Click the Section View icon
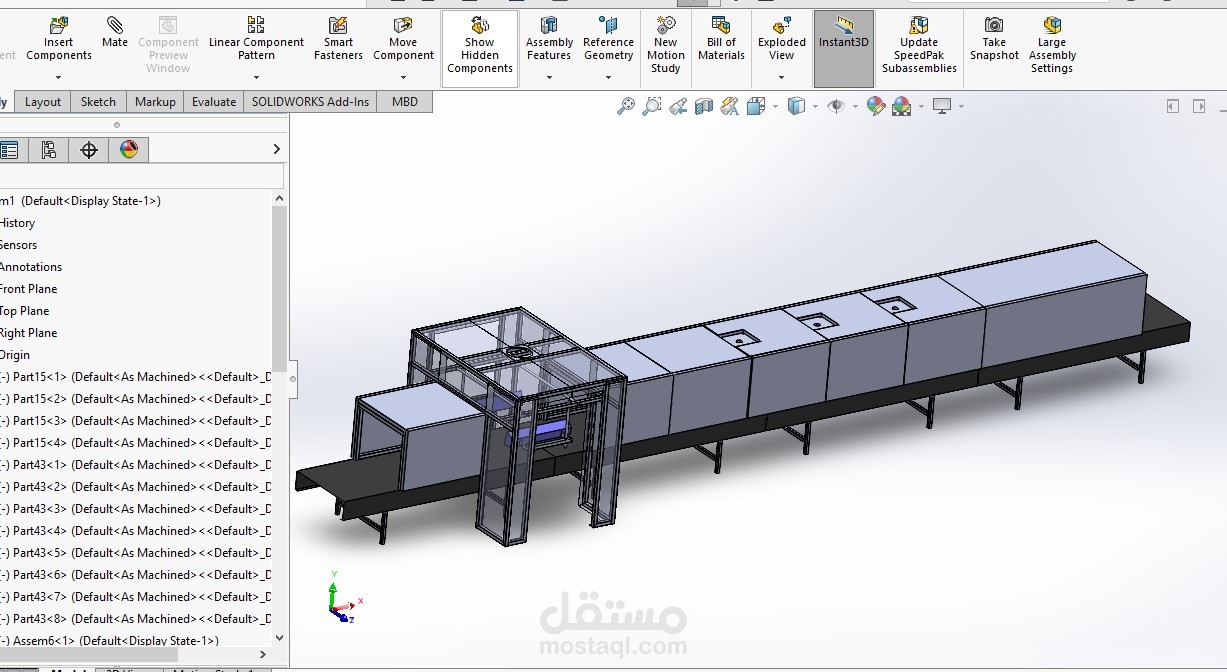The width and height of the screenshot is (1227, 672). click(704, 106)
